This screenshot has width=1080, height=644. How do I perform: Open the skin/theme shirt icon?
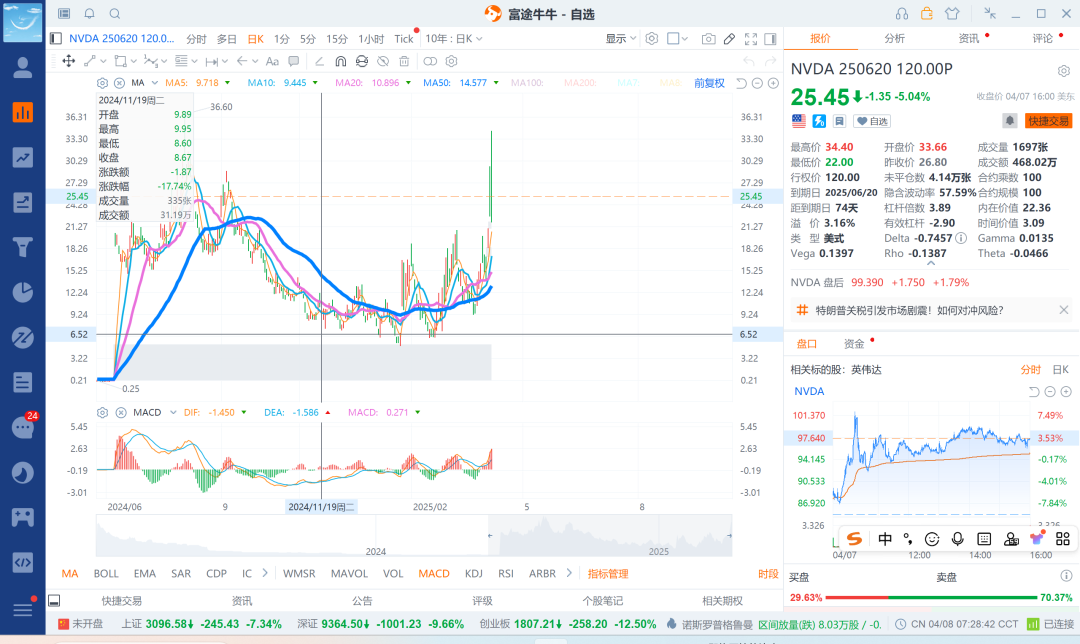click(x=952, y=13)
